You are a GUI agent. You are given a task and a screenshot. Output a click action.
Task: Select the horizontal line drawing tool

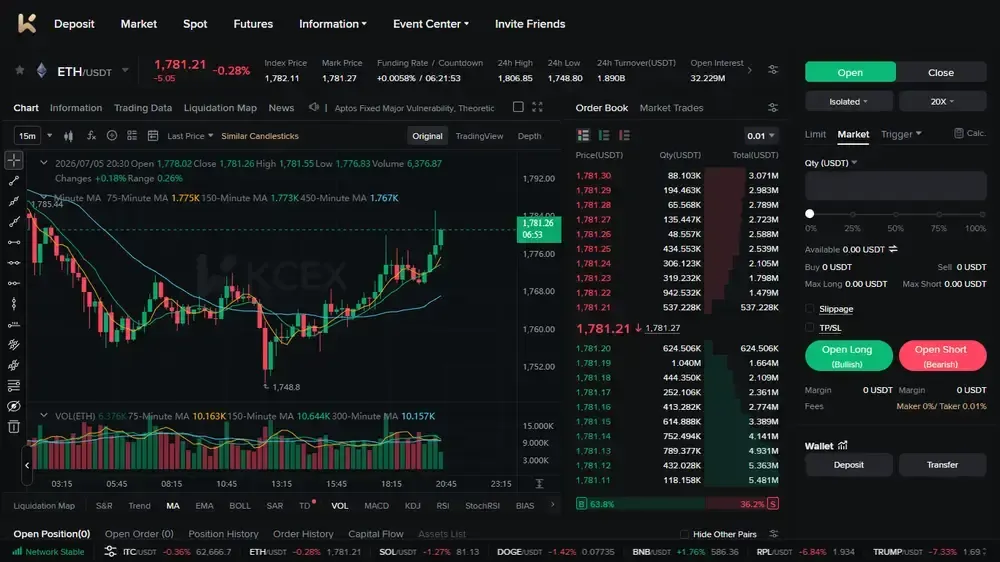(14, 242)
